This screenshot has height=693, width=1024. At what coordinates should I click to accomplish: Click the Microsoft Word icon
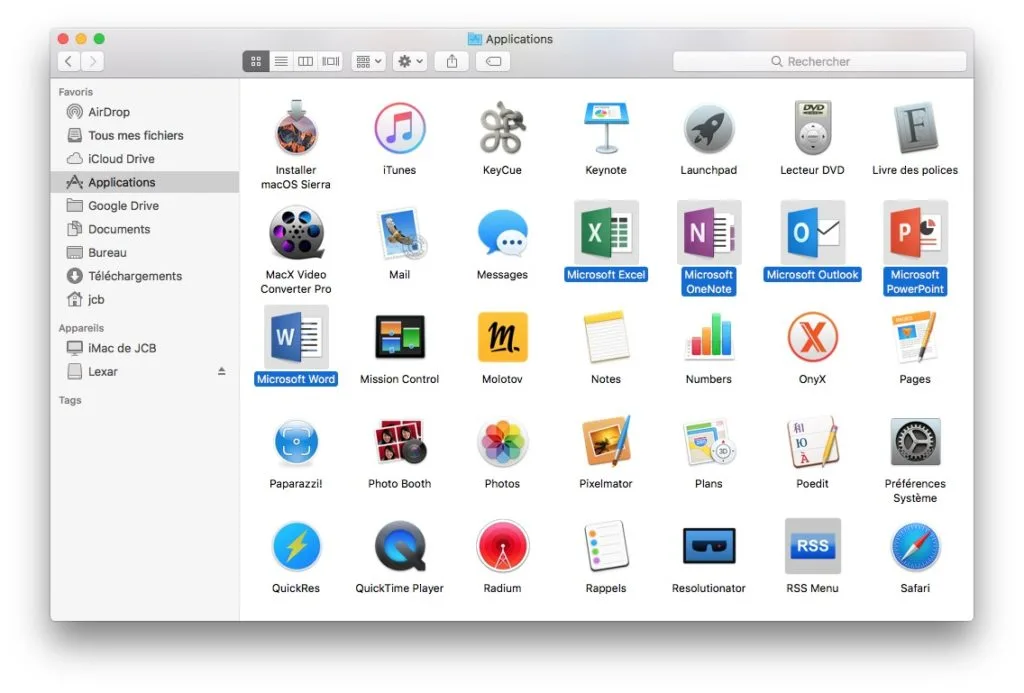(x=296, y=337)
